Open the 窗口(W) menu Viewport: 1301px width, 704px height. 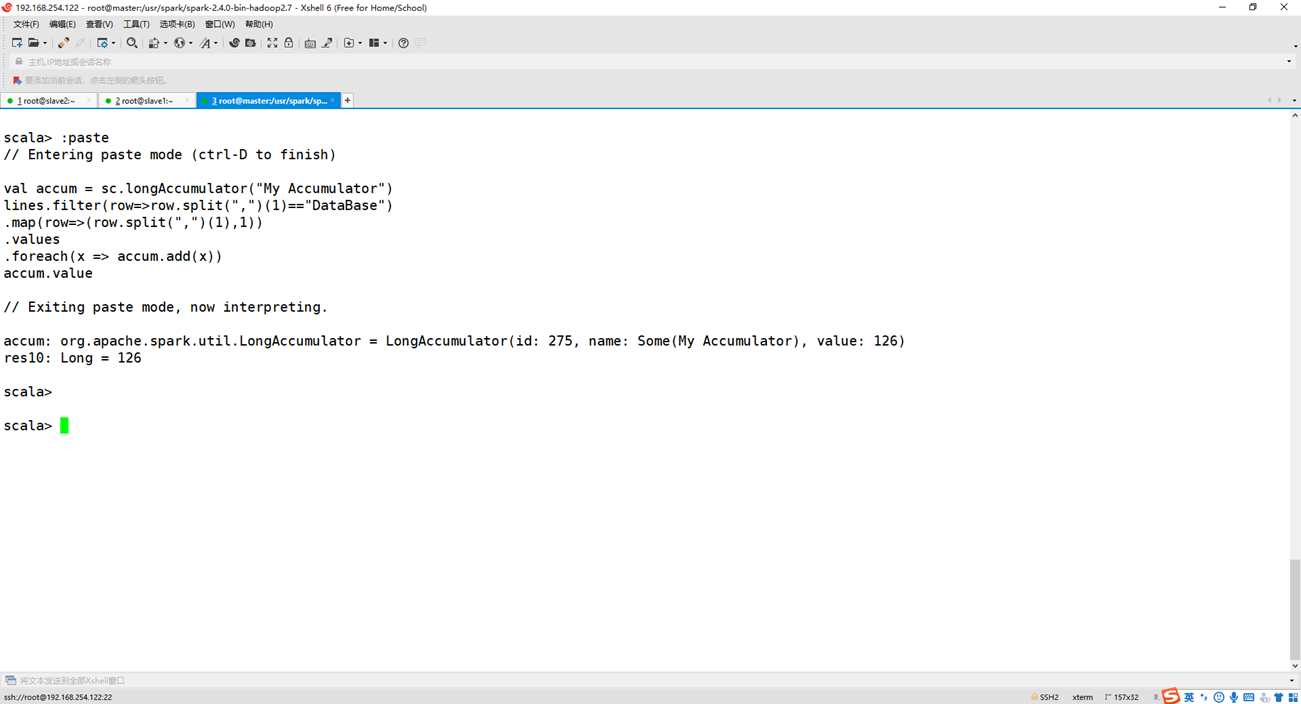click(220, 24)
